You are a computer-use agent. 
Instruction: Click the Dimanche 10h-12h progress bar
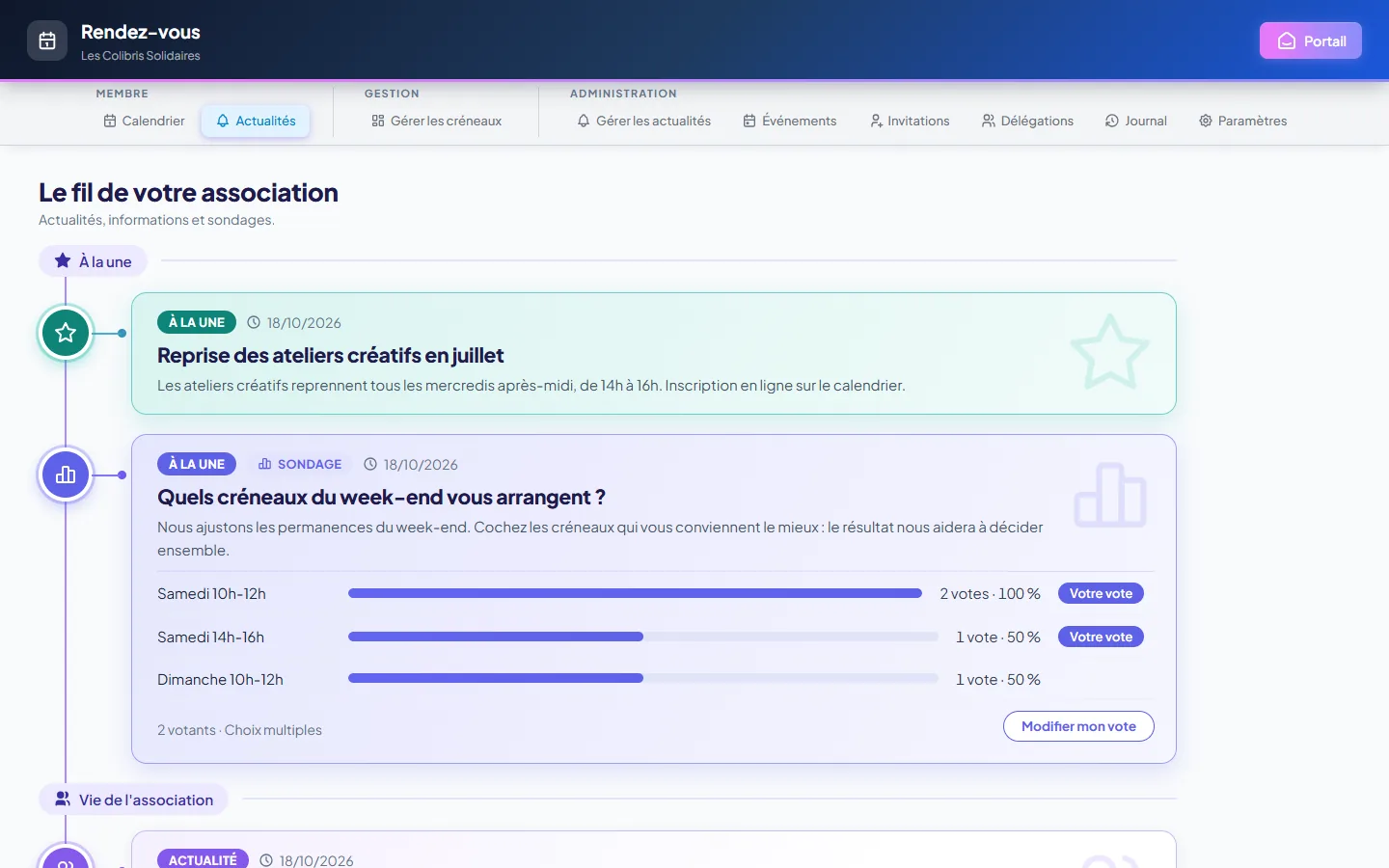[x=643, y=678]
